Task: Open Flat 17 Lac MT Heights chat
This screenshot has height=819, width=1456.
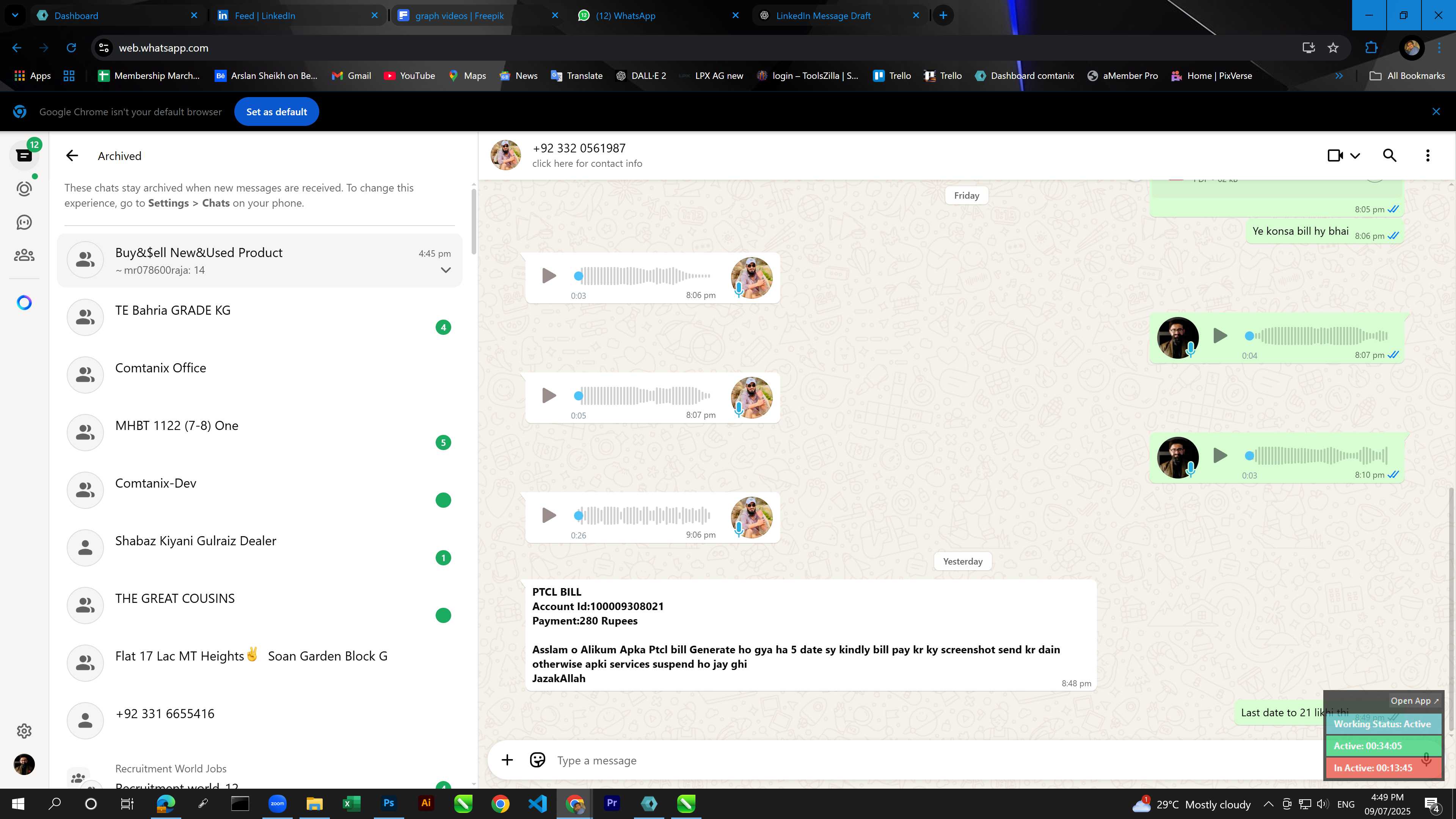Action: (x=259, y=664)
